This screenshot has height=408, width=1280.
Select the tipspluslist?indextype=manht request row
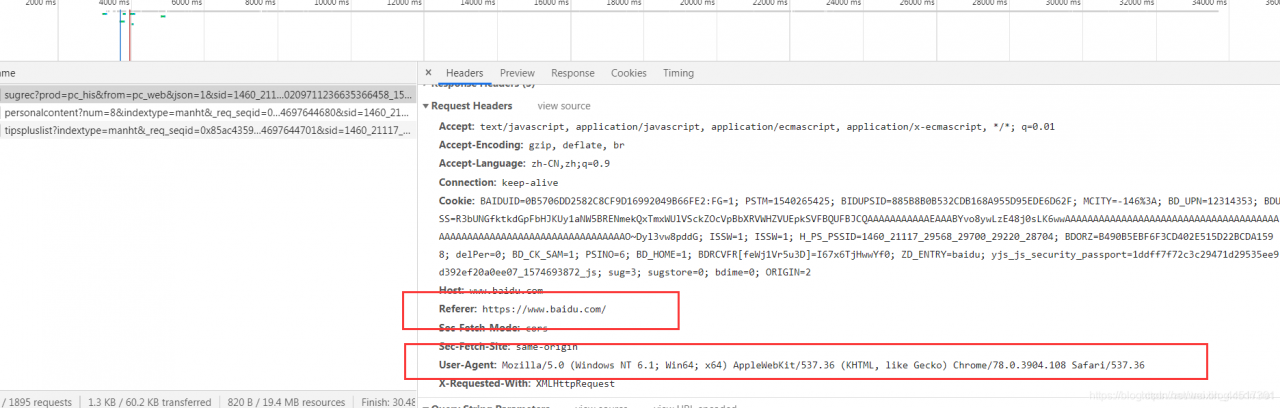pyautogui.click(x=208, y=130)
